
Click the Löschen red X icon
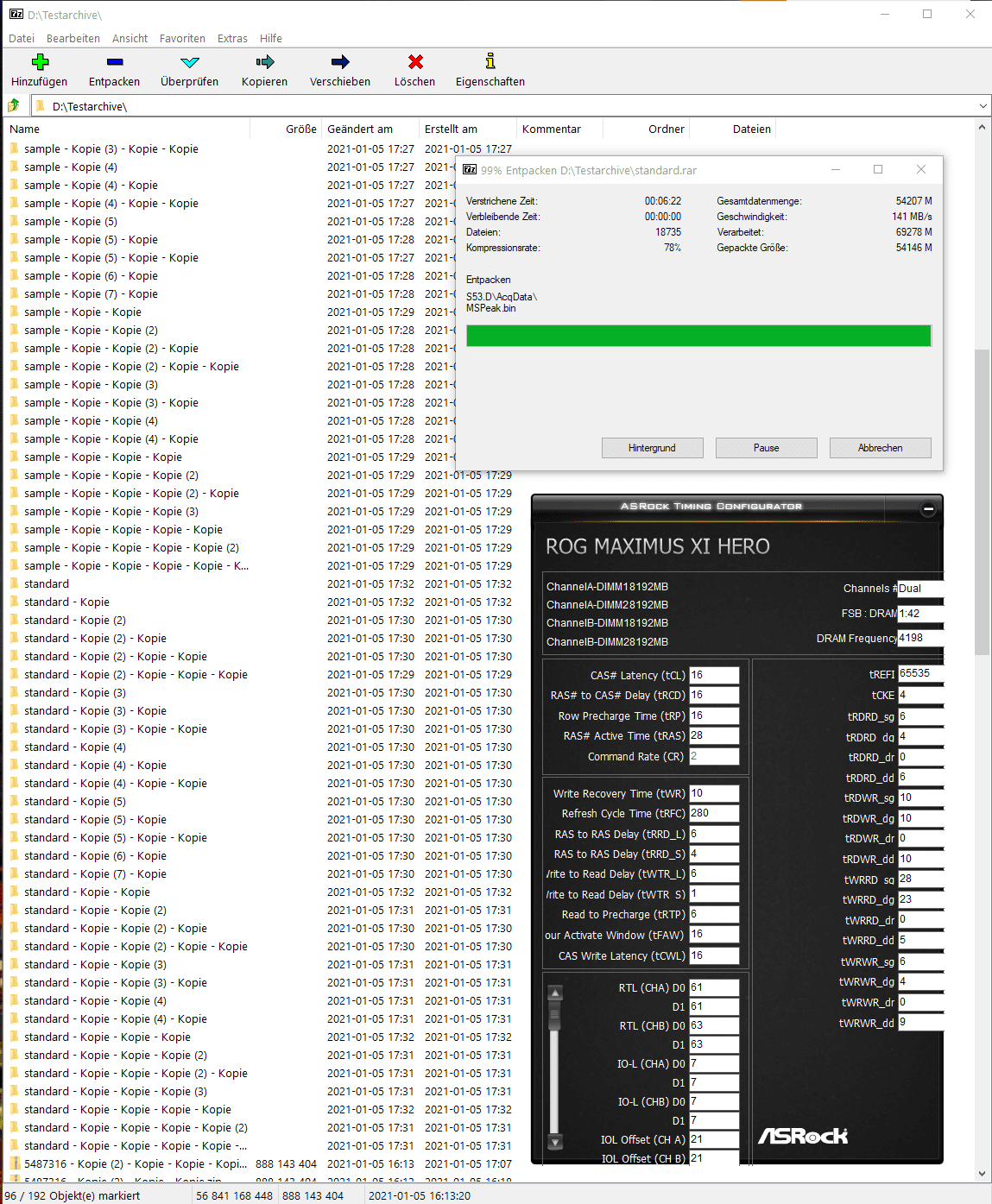(415, 61)
